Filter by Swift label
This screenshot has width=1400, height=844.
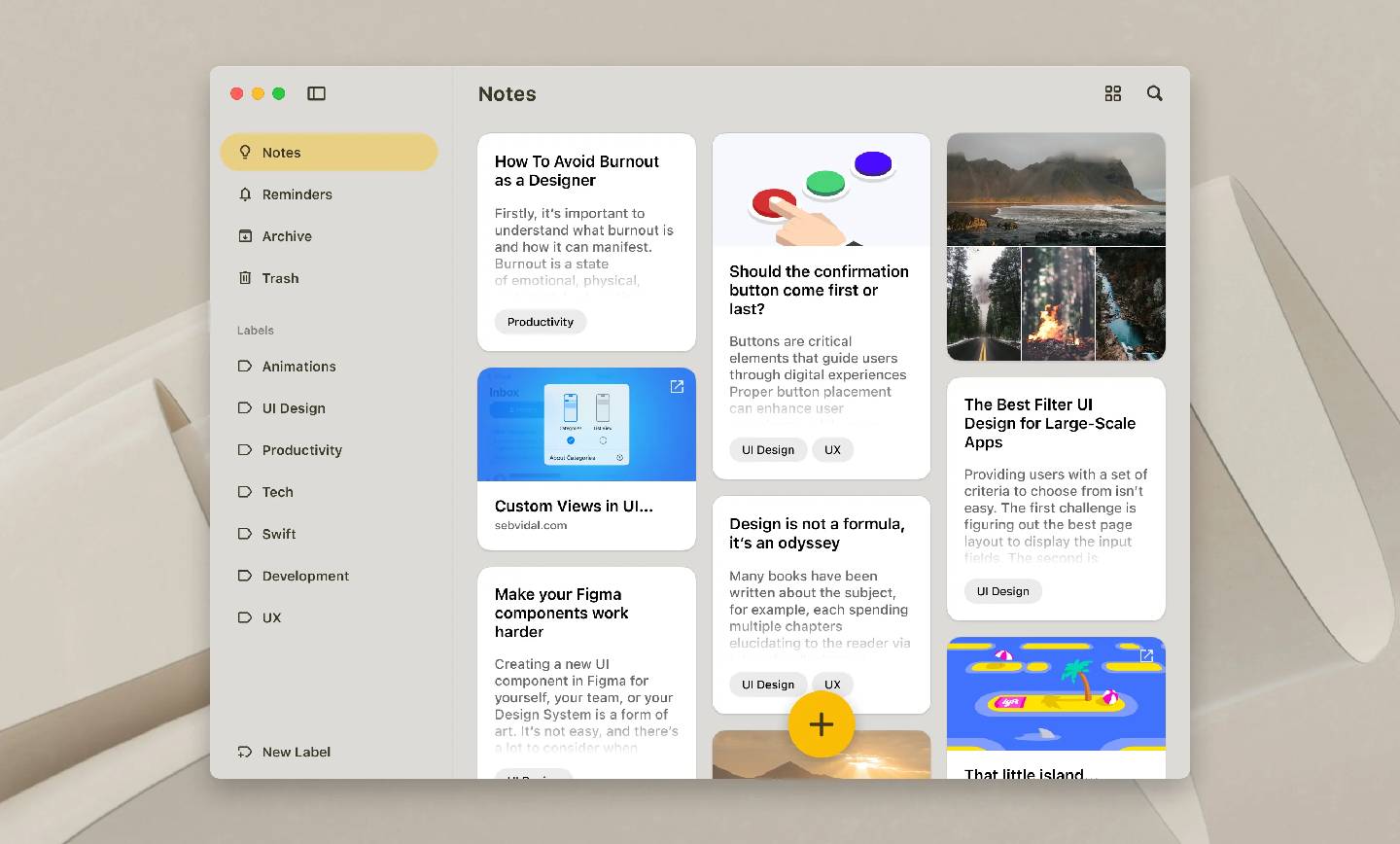279,534
